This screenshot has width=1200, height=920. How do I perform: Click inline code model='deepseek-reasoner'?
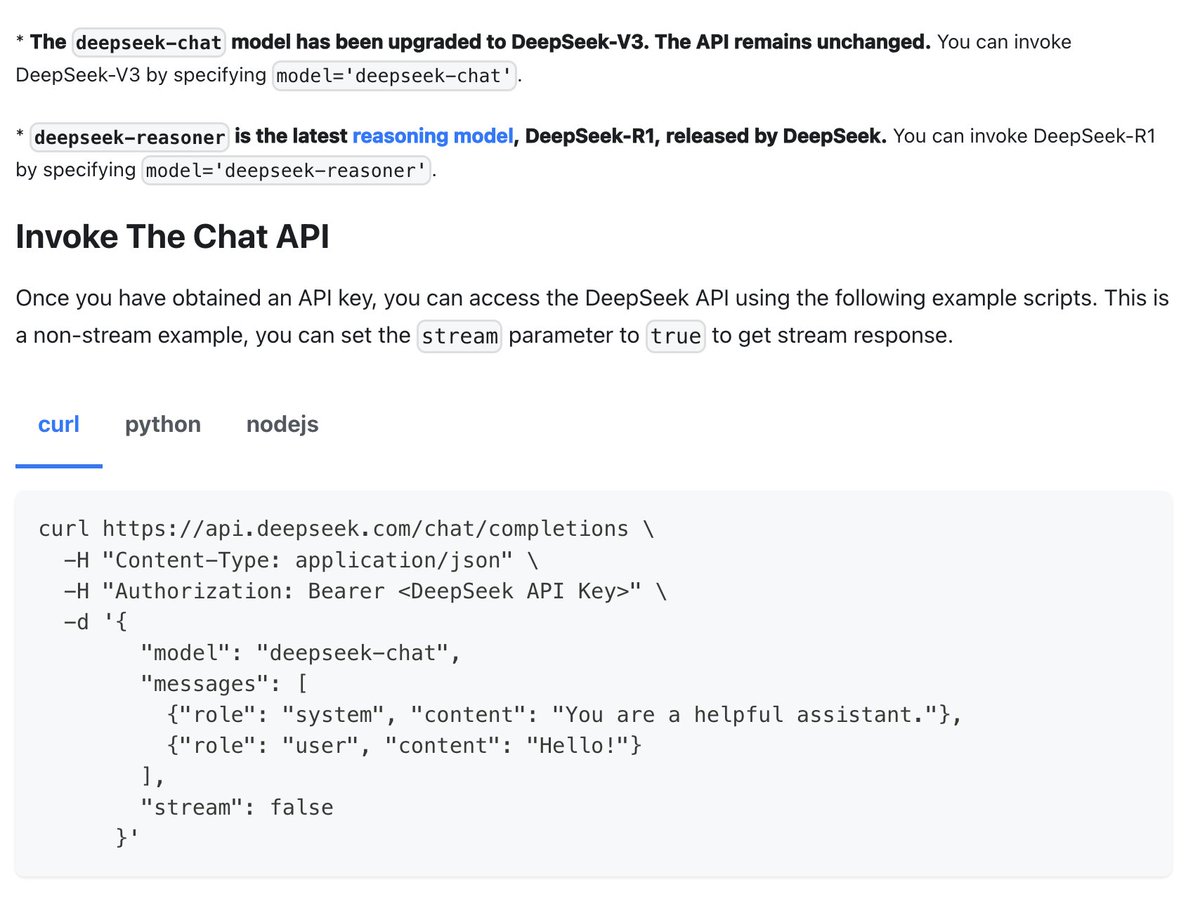(x=287, y=170)
